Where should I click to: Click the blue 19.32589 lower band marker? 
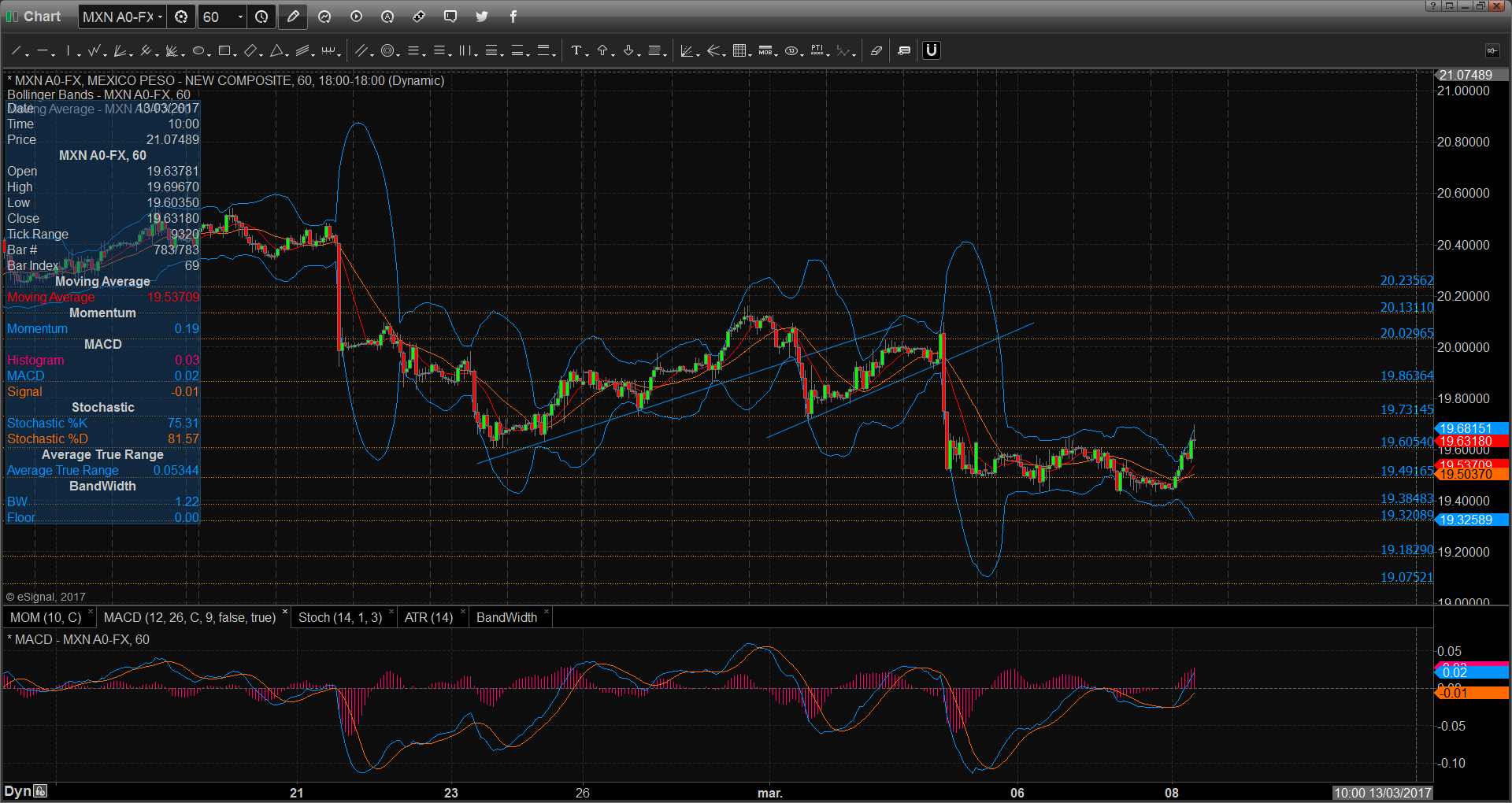1471,520
